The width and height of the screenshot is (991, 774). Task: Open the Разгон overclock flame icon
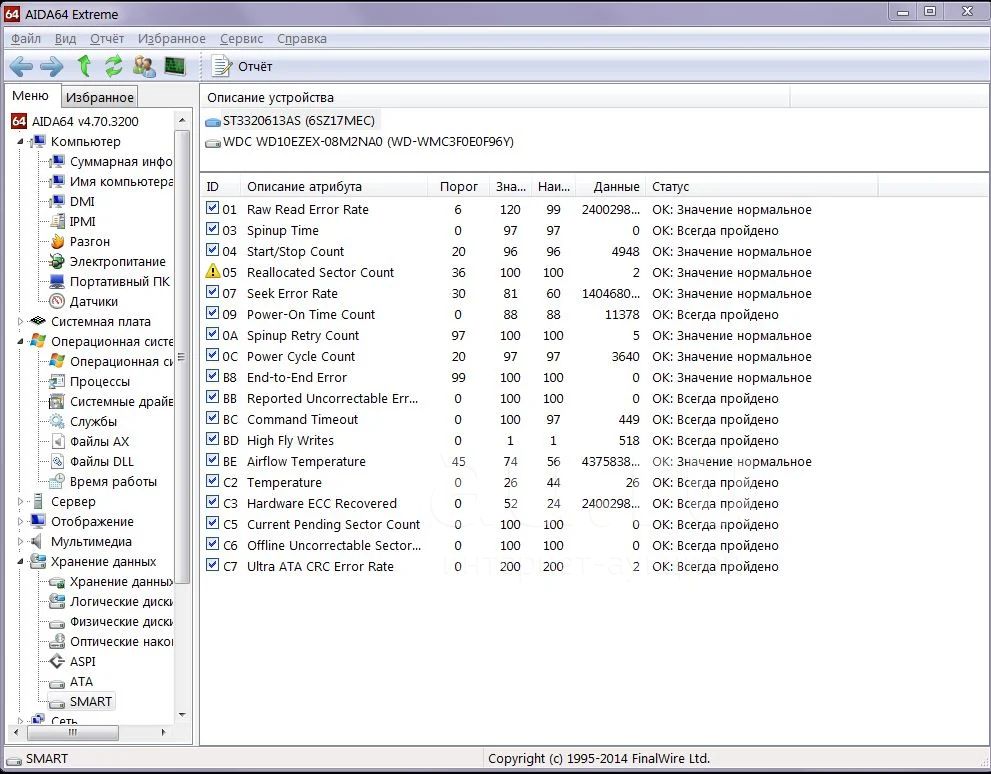tap(58, 241)
